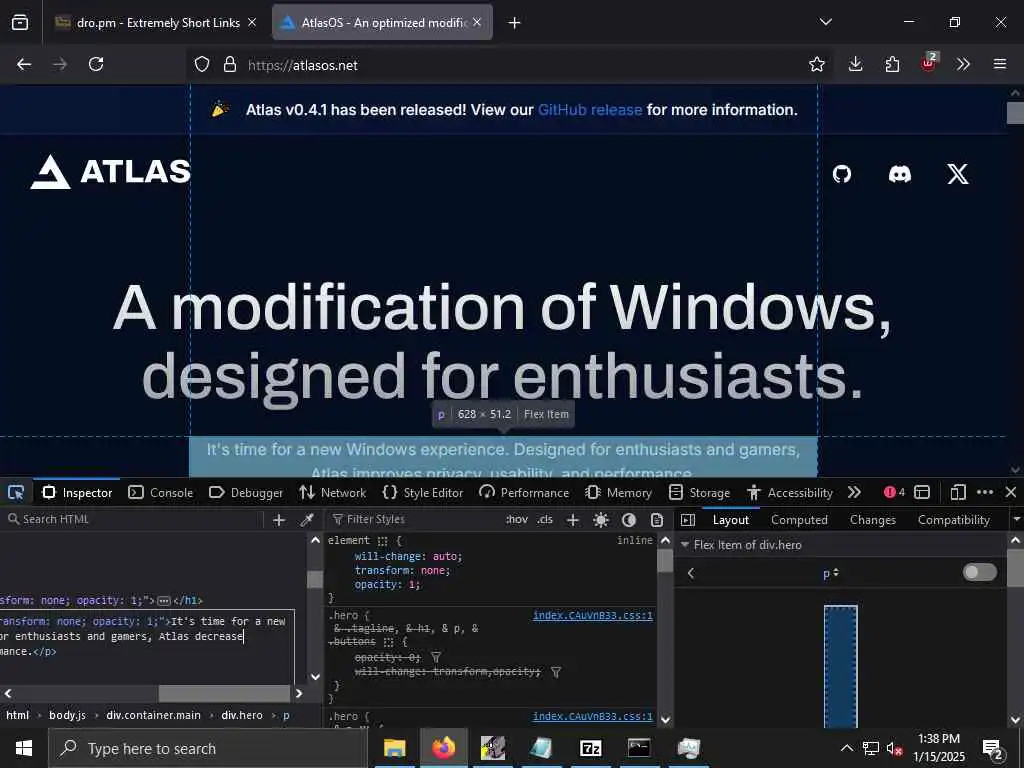The width and height of the screenshot is (1024, 768).
Task: Switch to the Debugger tab
Action: point(246,492)
